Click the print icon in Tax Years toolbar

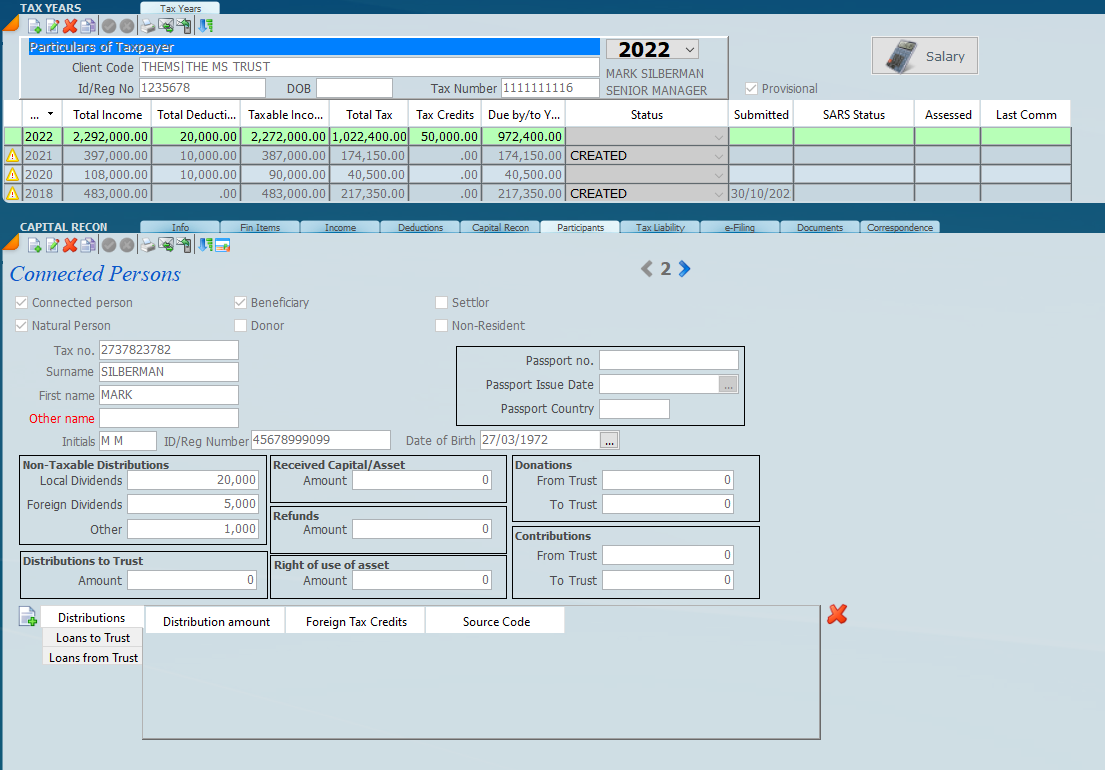147,26
